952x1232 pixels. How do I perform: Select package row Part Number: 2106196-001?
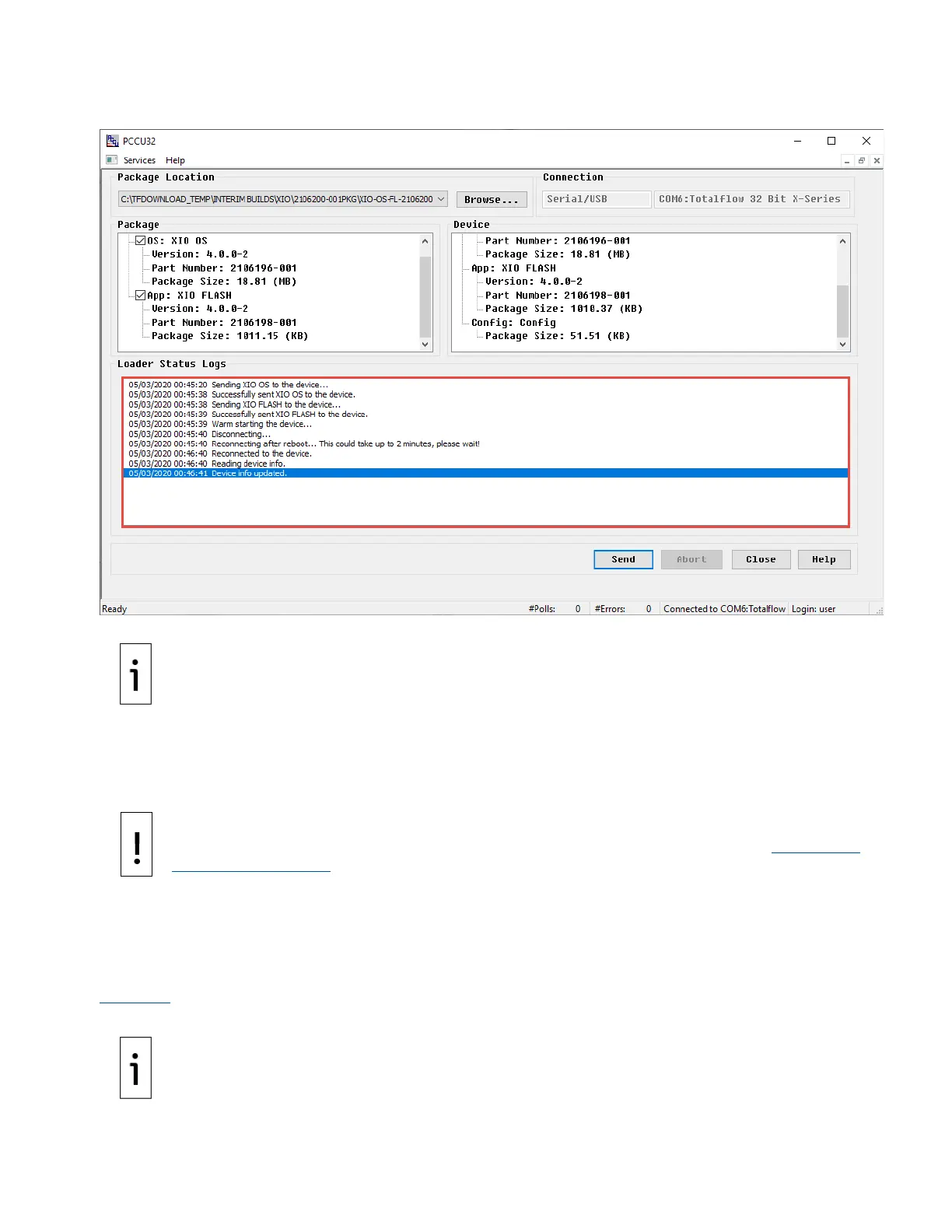224,268
